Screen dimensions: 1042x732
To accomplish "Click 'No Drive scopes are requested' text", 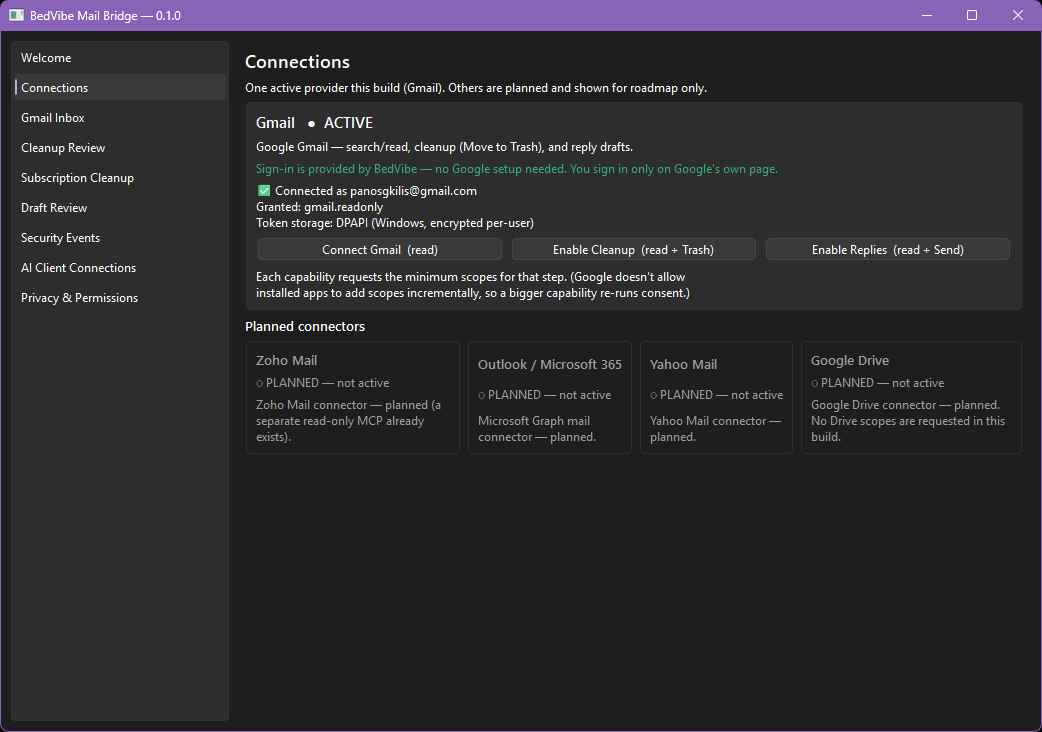I will [908, 428].
